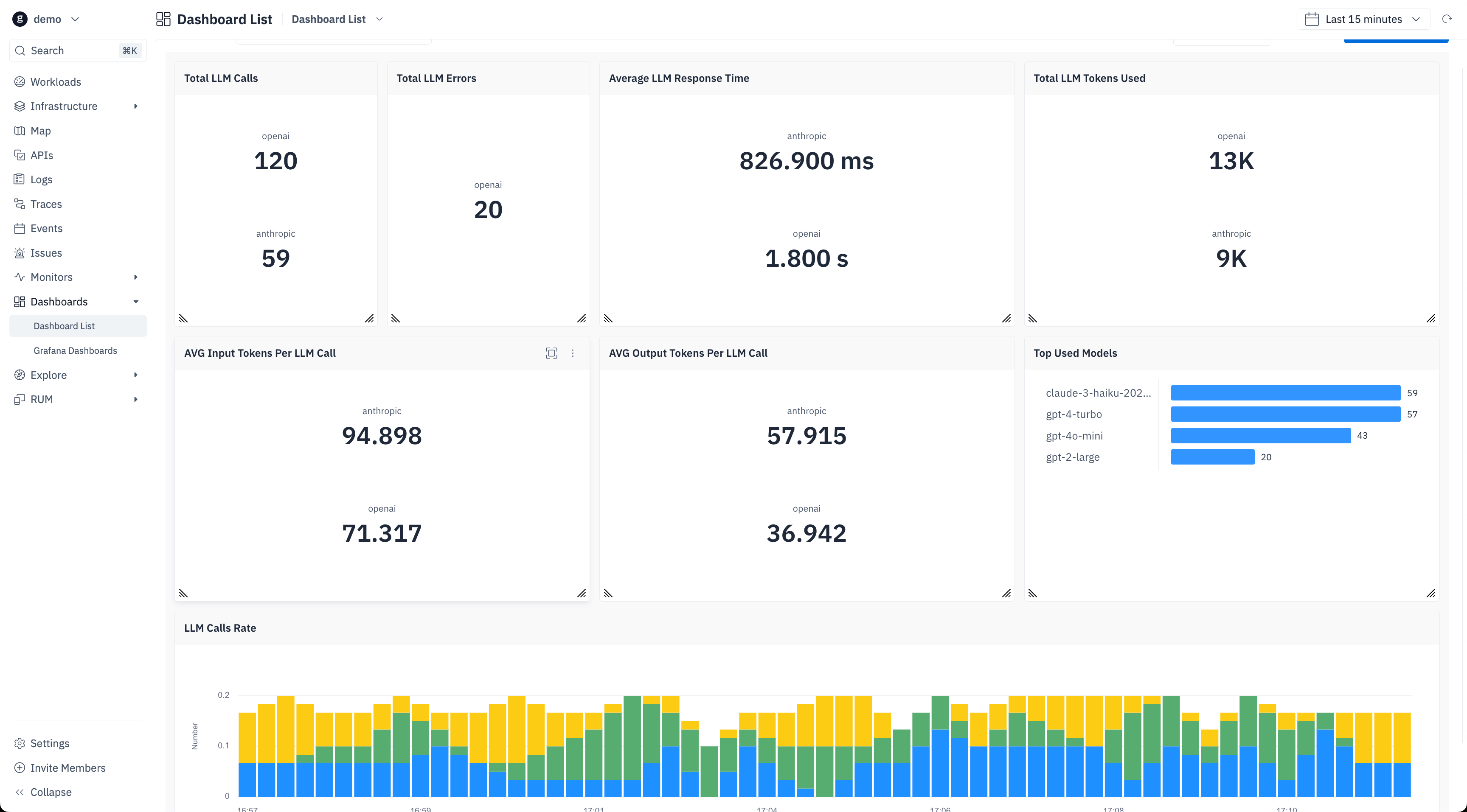Select Dashboard List submenu item

coord(78,326)
